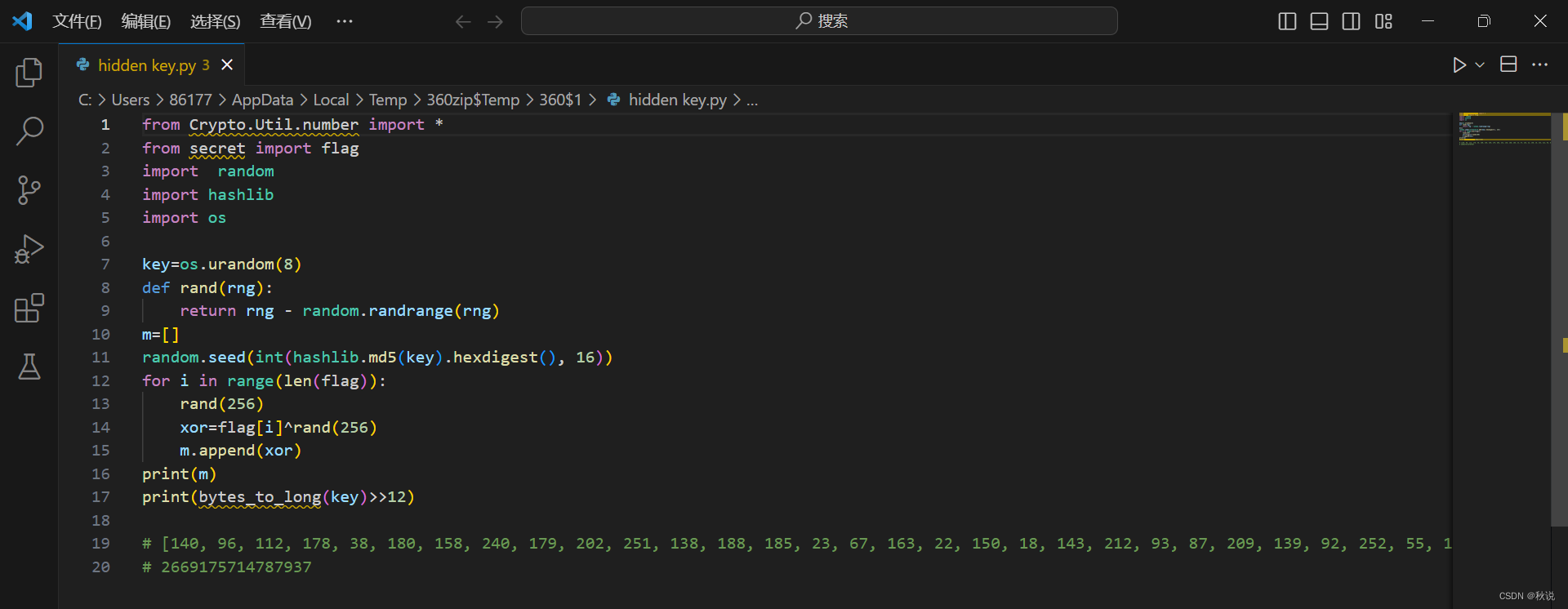This screenshot has height=609, width=1568.
Task: Open the 选择(S) menu
Action: pos(215,21)
